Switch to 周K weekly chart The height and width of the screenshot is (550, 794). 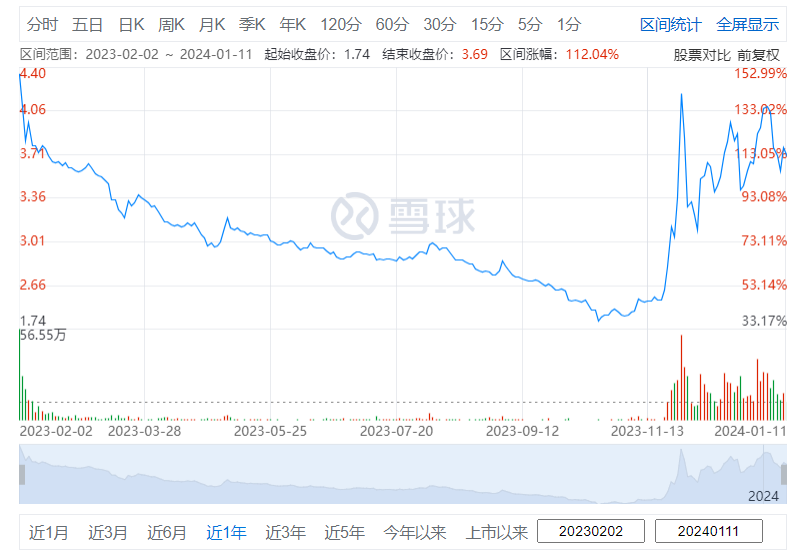(172, 24)
